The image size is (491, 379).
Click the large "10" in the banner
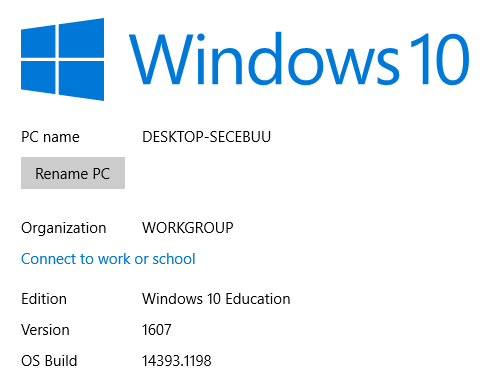(440, 59)
